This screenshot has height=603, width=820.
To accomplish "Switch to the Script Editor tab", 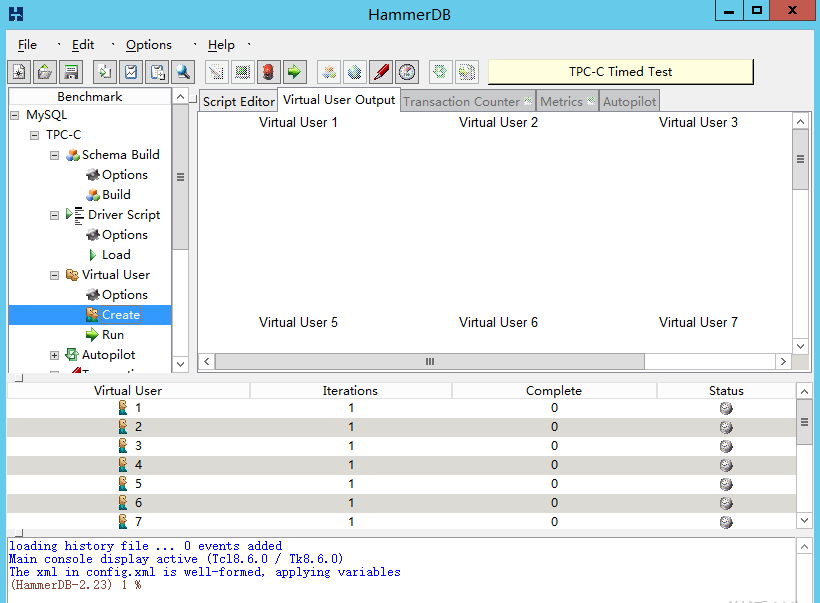I will click(x=240, y=101).
